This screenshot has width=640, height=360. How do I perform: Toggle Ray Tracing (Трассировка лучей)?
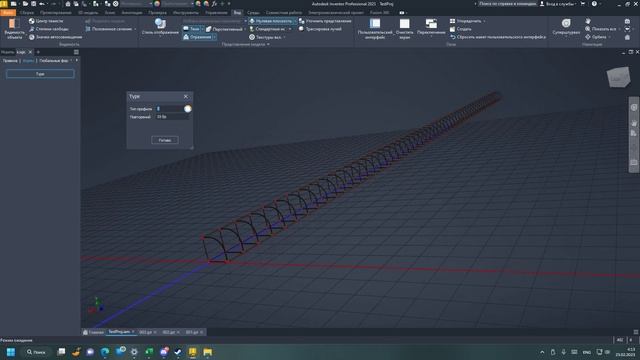[x=320, y=29]
